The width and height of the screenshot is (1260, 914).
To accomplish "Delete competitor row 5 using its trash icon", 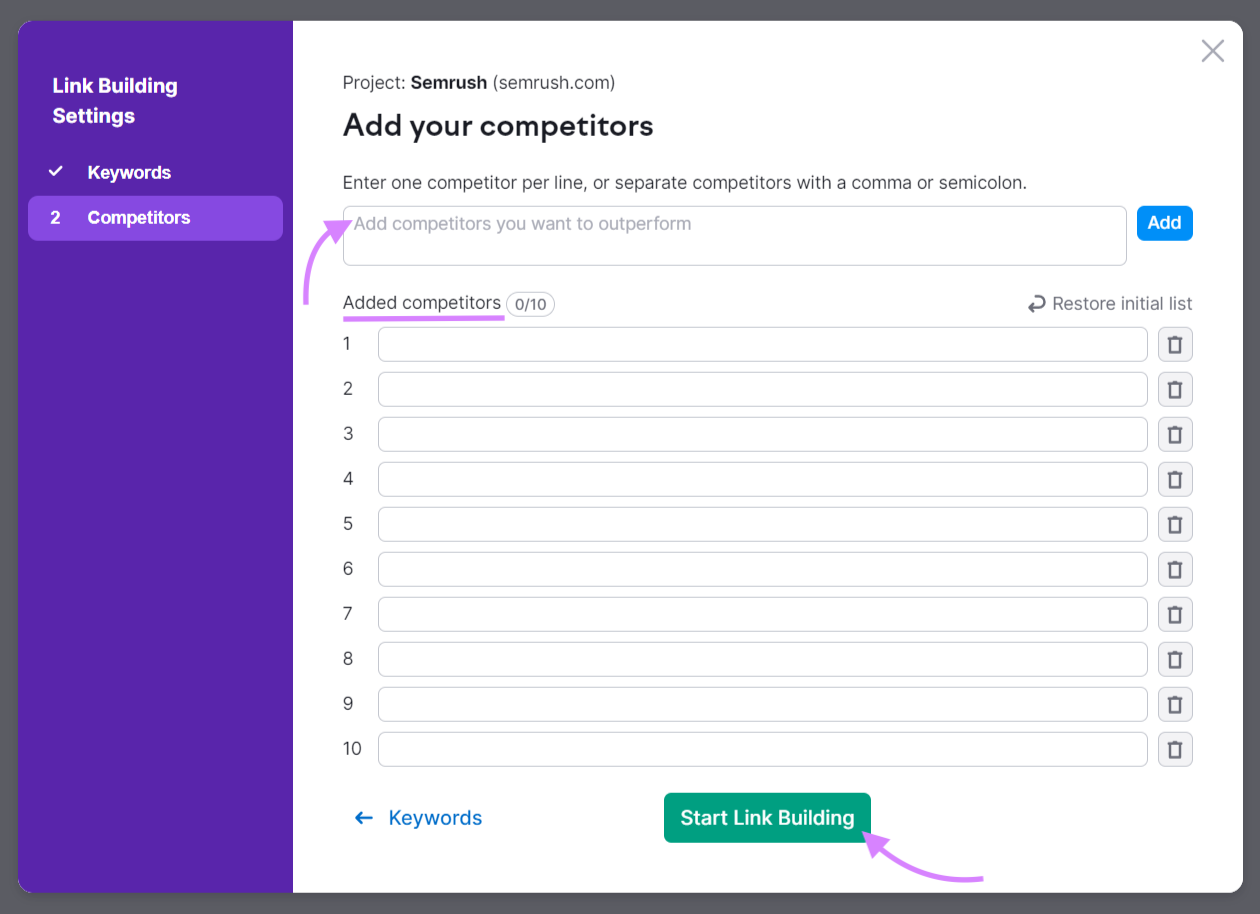I will pyautogui.click(x=1175, y=524).
